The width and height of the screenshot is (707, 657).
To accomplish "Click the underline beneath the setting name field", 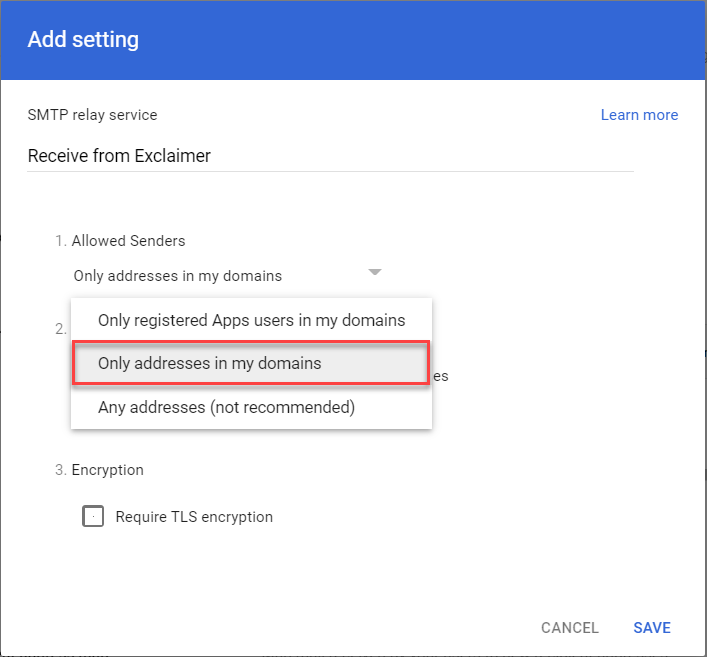I will coord(330,171).
